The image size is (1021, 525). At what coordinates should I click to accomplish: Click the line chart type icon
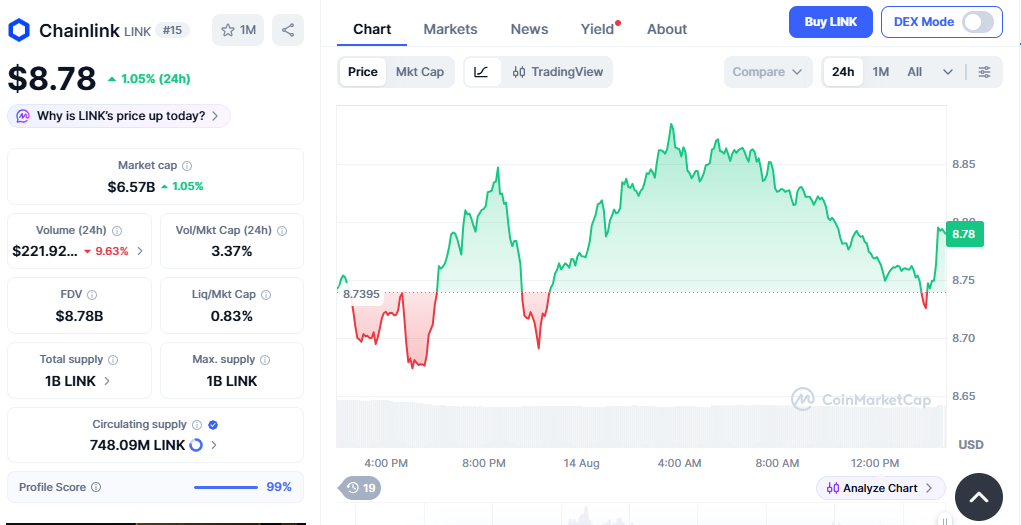482,72
